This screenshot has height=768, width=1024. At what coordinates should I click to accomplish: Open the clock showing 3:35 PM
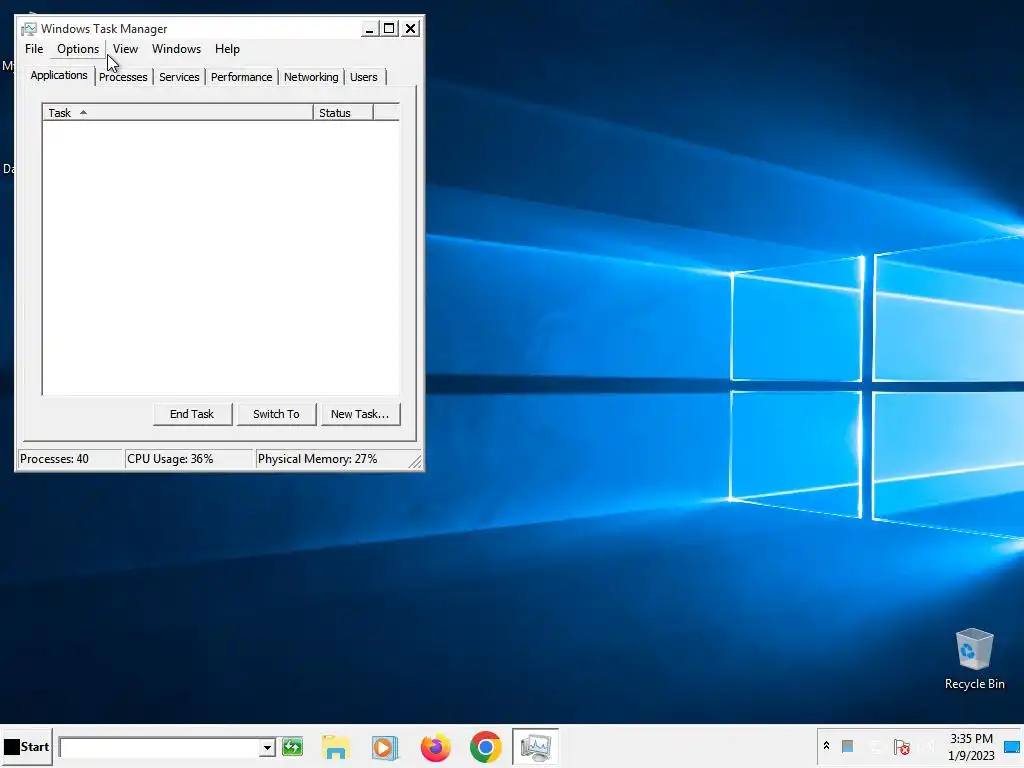[x=971, y=746]
